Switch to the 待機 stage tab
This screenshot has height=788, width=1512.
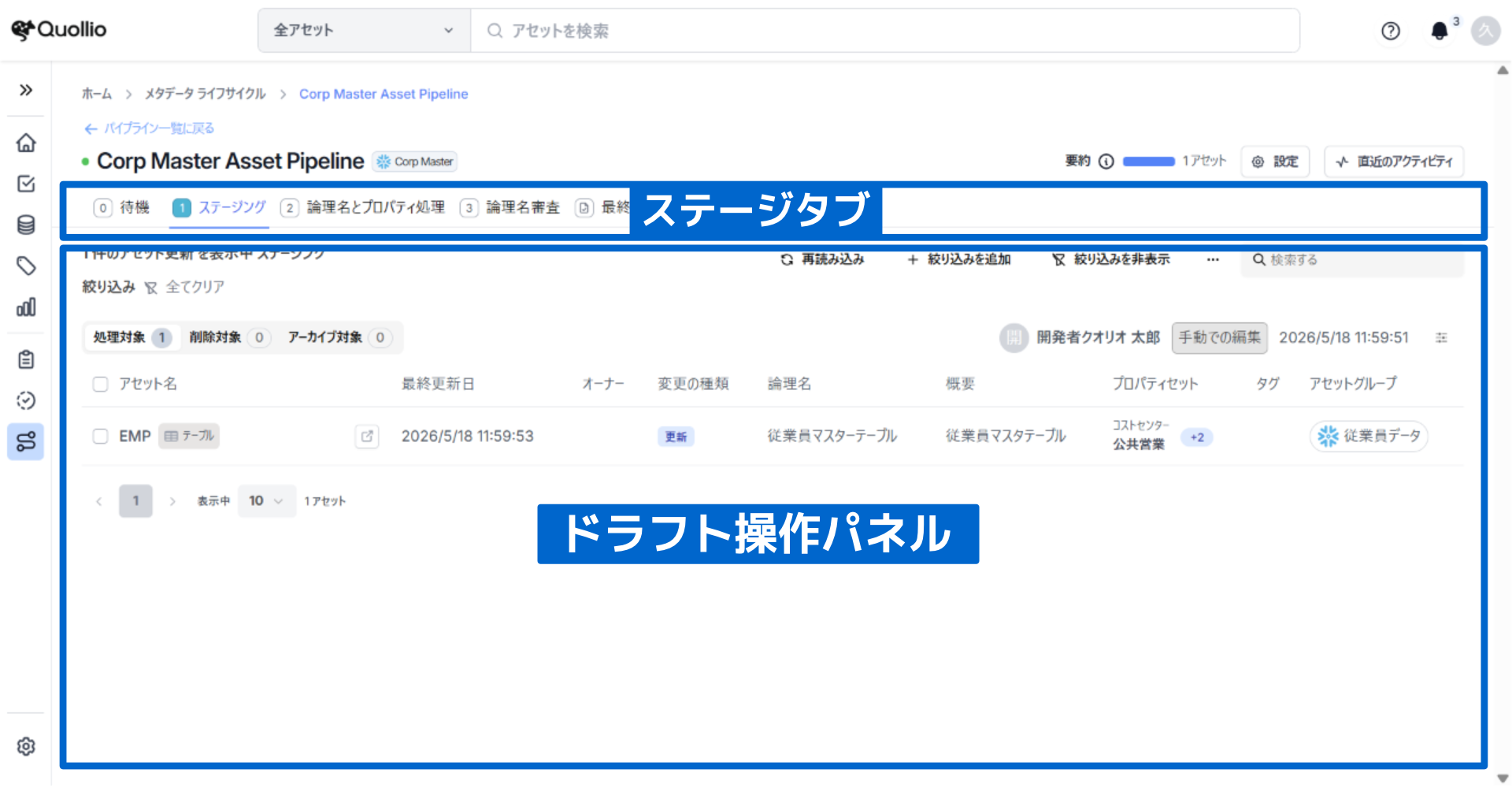[x=121, y=207]
